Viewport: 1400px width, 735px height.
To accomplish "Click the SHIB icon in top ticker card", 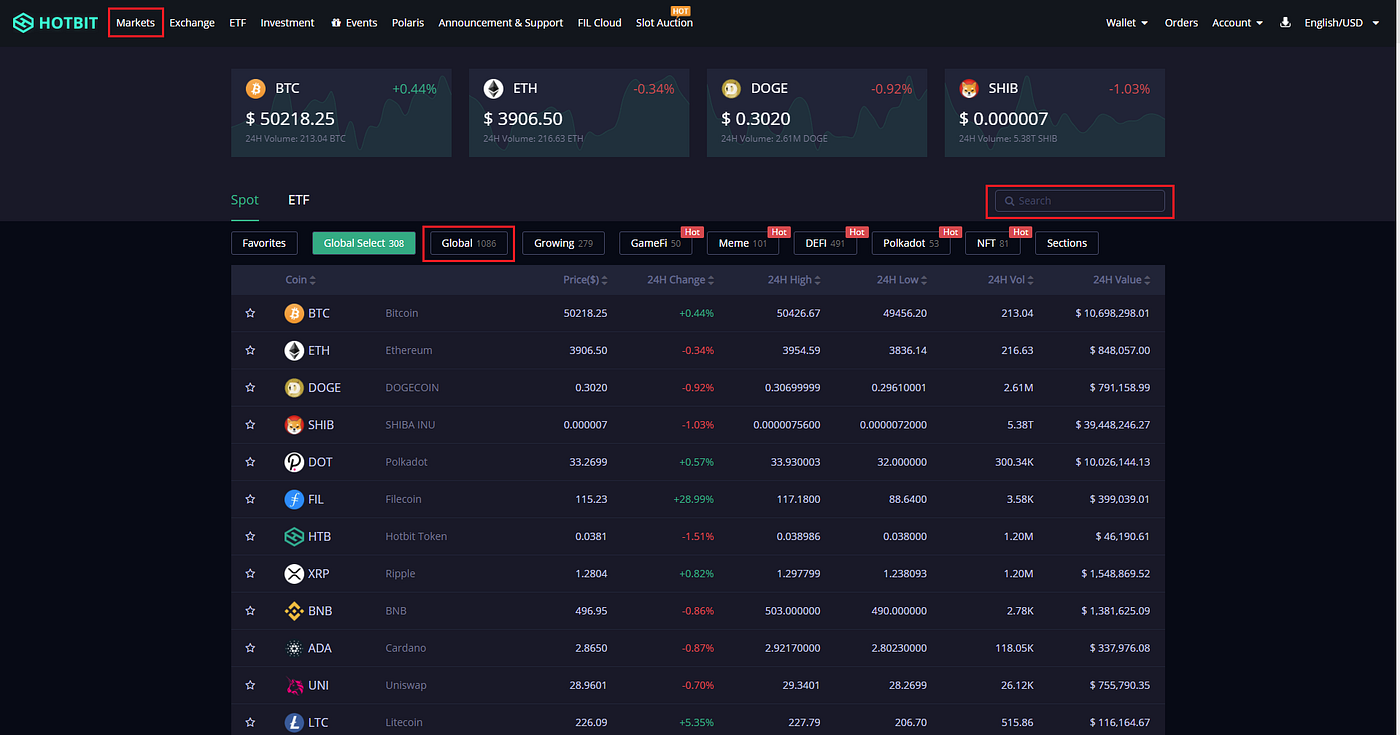I will [x=969, y=89].
